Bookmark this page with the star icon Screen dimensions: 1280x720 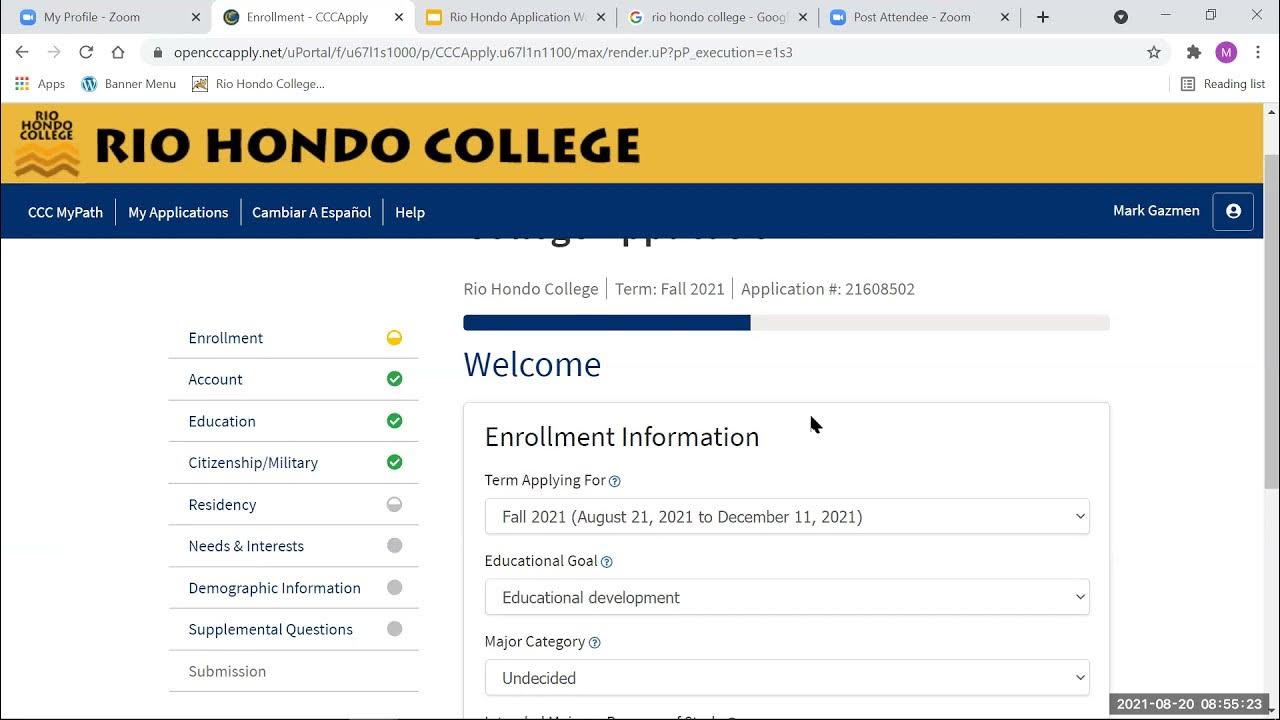pos(1154,52)
